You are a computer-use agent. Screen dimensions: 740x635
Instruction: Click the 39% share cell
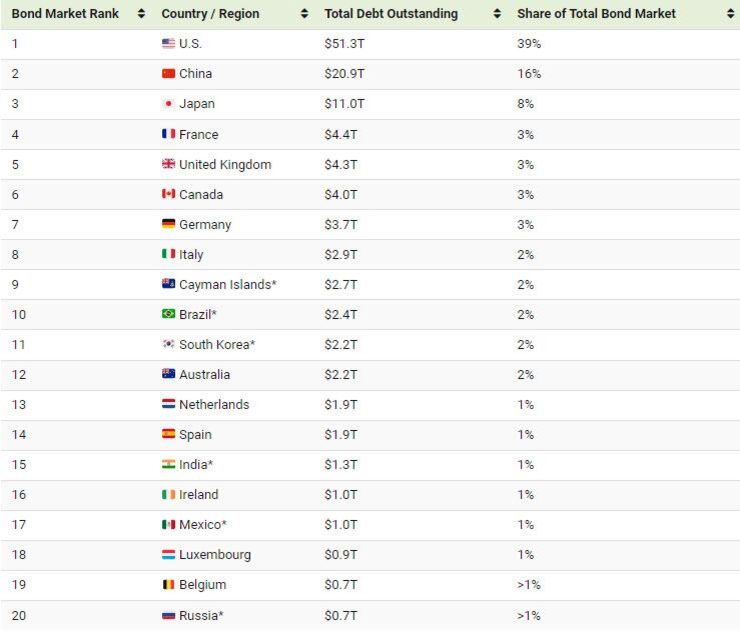click(x=529, y=43)
